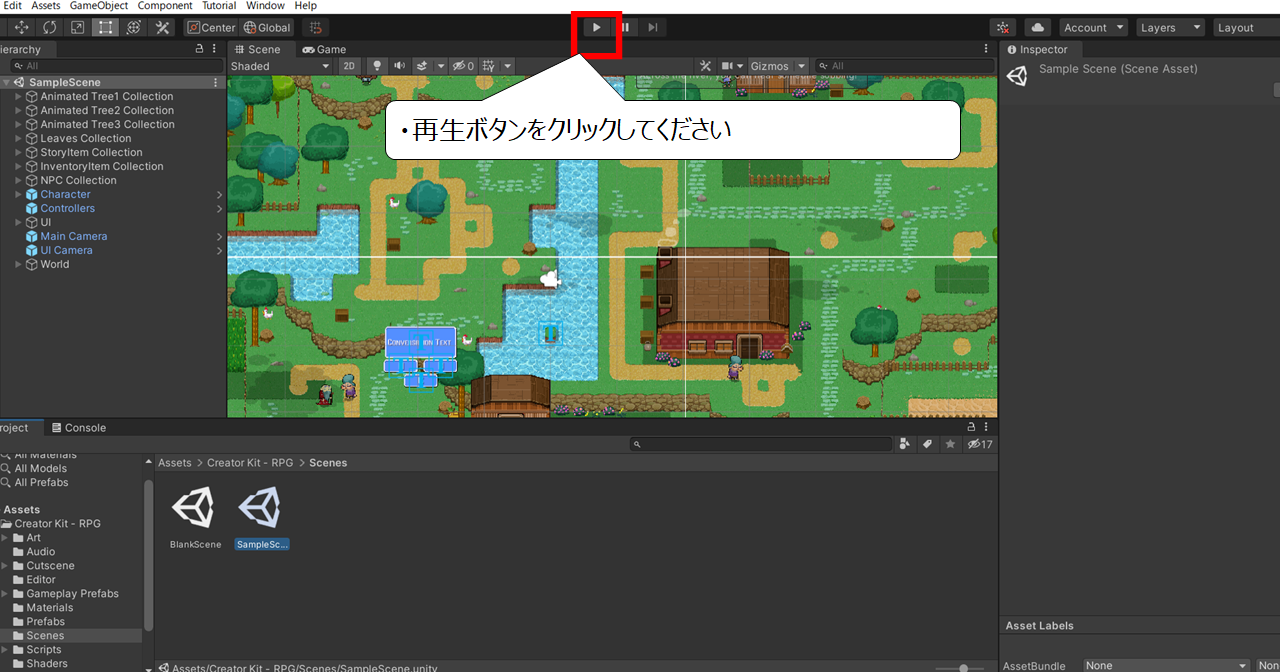The image size is (1280, 672).
Task: Open the GameObject menu
Action: tap(99, 6)
